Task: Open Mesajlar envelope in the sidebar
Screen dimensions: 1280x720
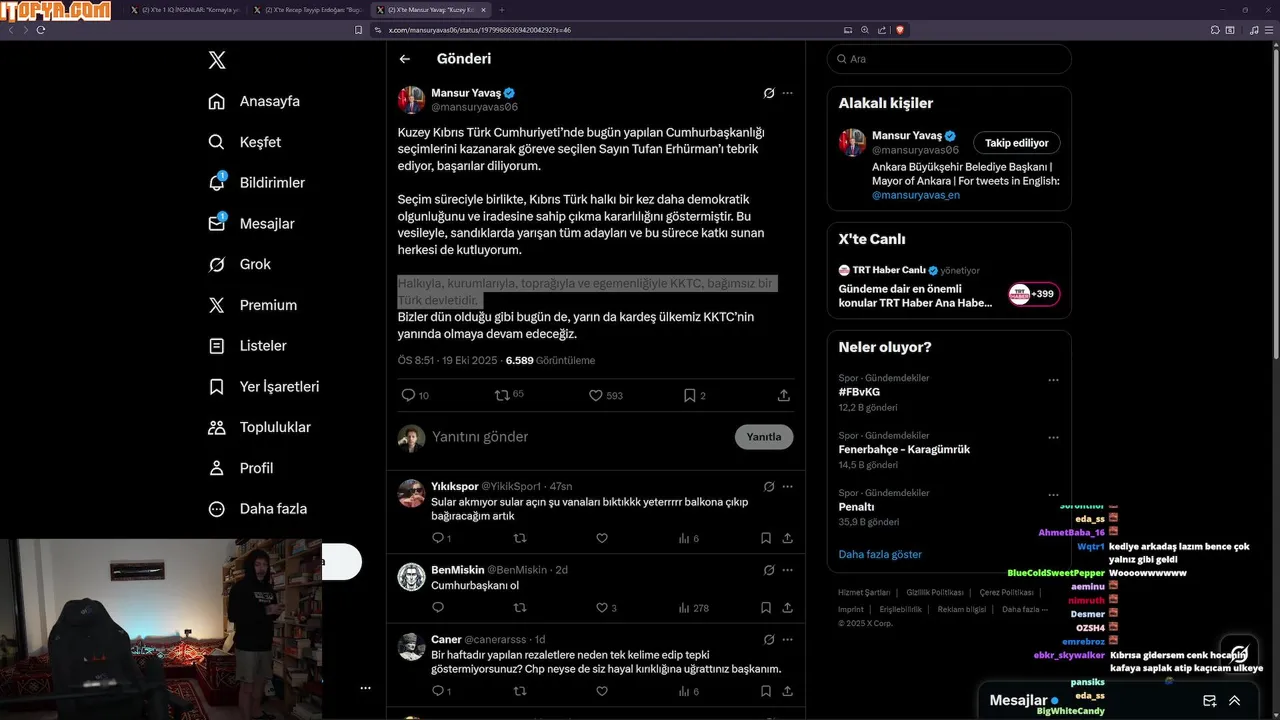Action: [x=217, y=223]
